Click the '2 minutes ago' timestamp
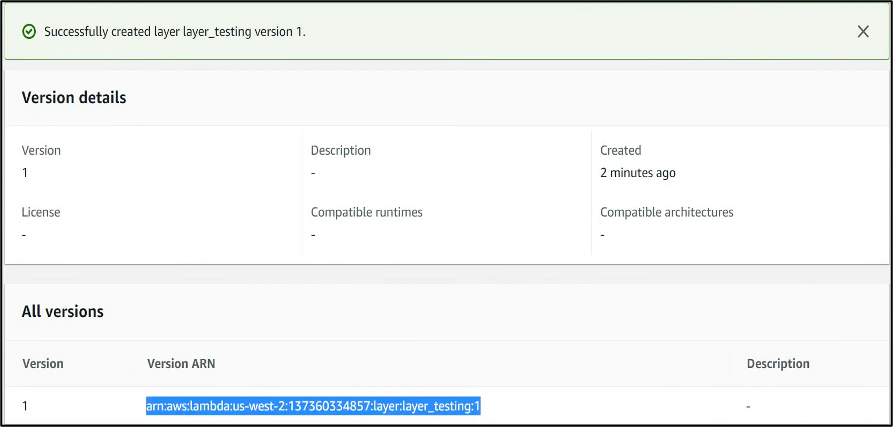This screenshot has width=894, height=428. coord(638,172)
